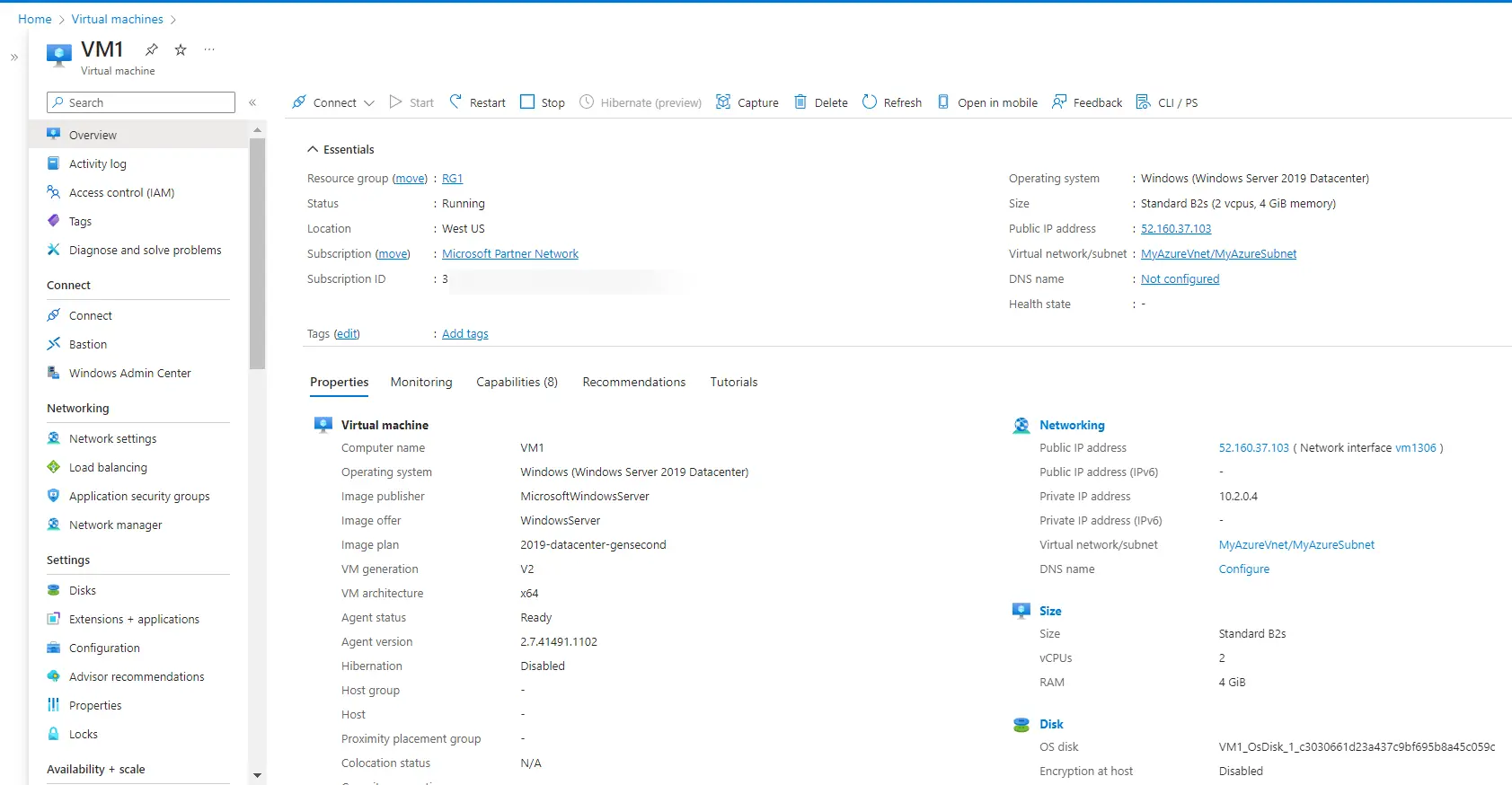Image resolution: width=1512 pixels, height=785 pixels.
Task: Click the Capture image icon
Action: pos(723,102)
